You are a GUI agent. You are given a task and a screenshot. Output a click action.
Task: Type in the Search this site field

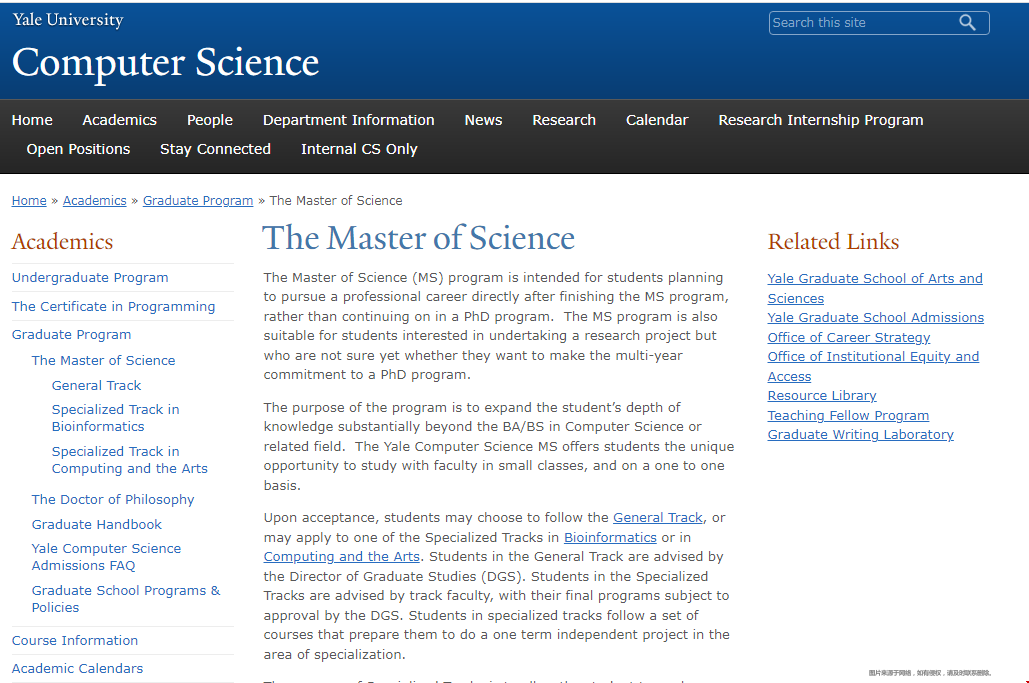coord(860,23)
